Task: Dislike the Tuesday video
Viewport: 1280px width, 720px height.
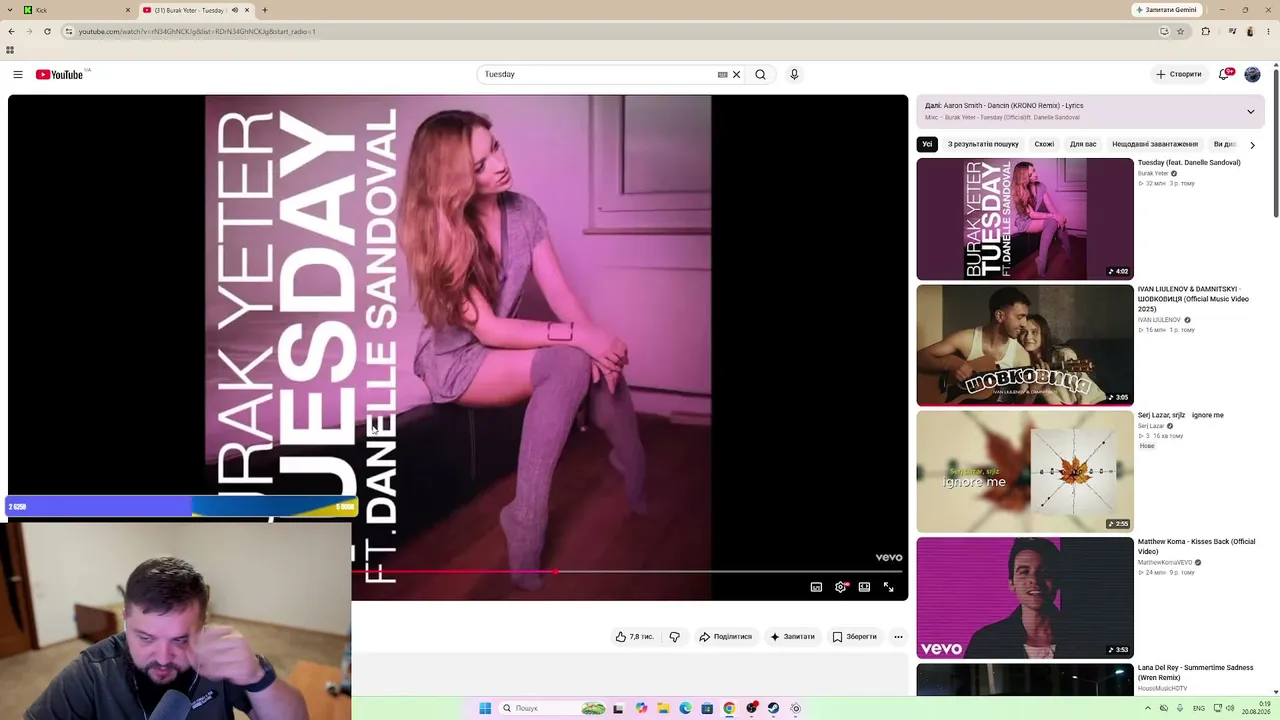Action: pyautogui.click(x=675, y=637)
